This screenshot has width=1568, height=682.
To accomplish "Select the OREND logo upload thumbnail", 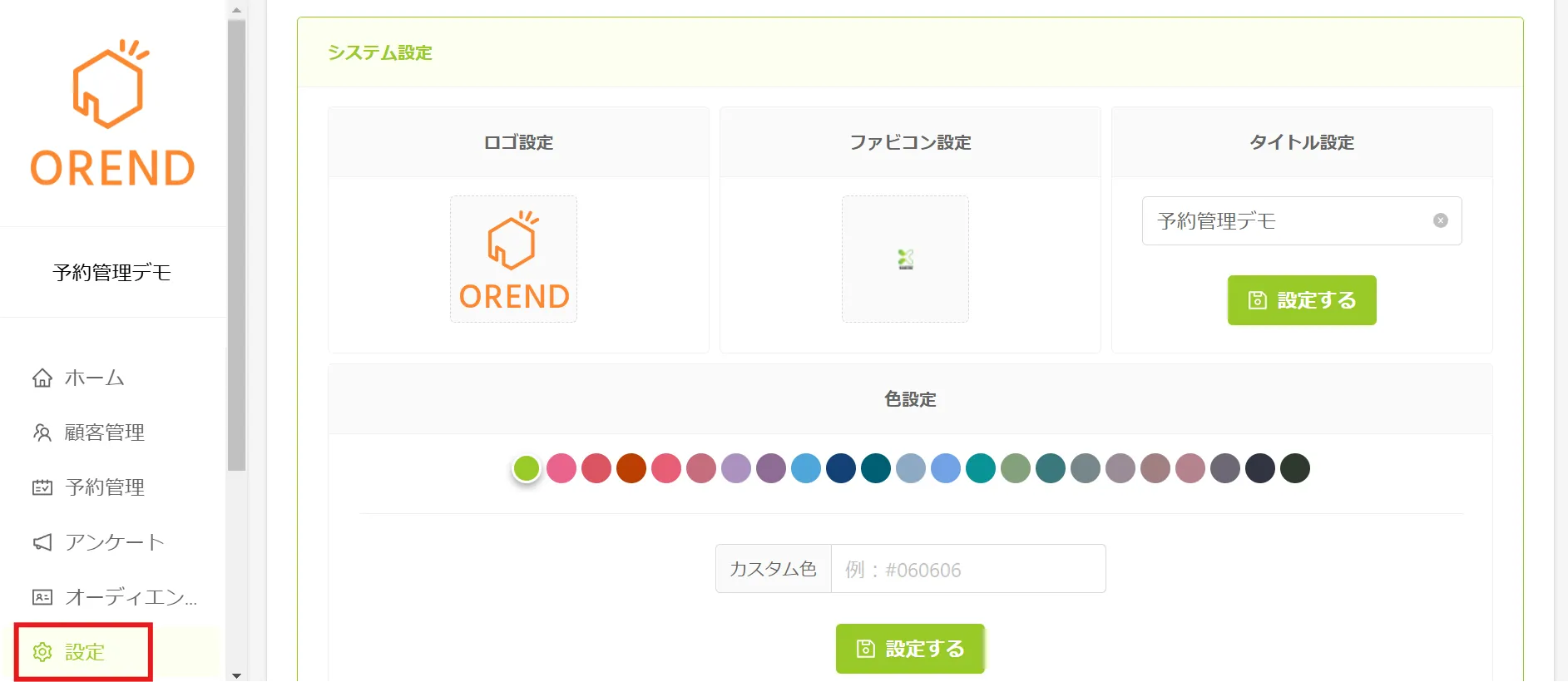I will coord(513,259).
